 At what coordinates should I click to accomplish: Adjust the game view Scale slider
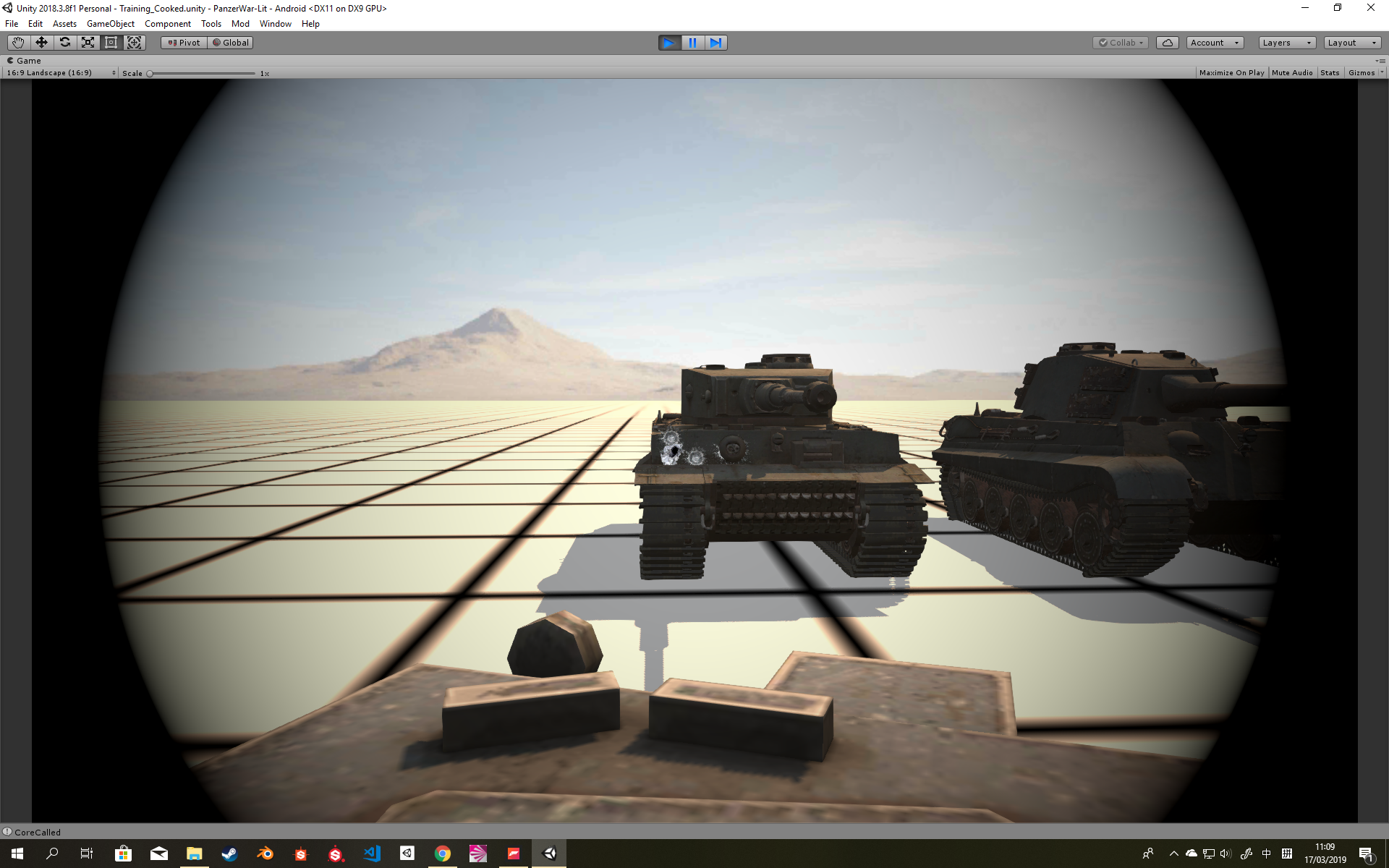202,73
